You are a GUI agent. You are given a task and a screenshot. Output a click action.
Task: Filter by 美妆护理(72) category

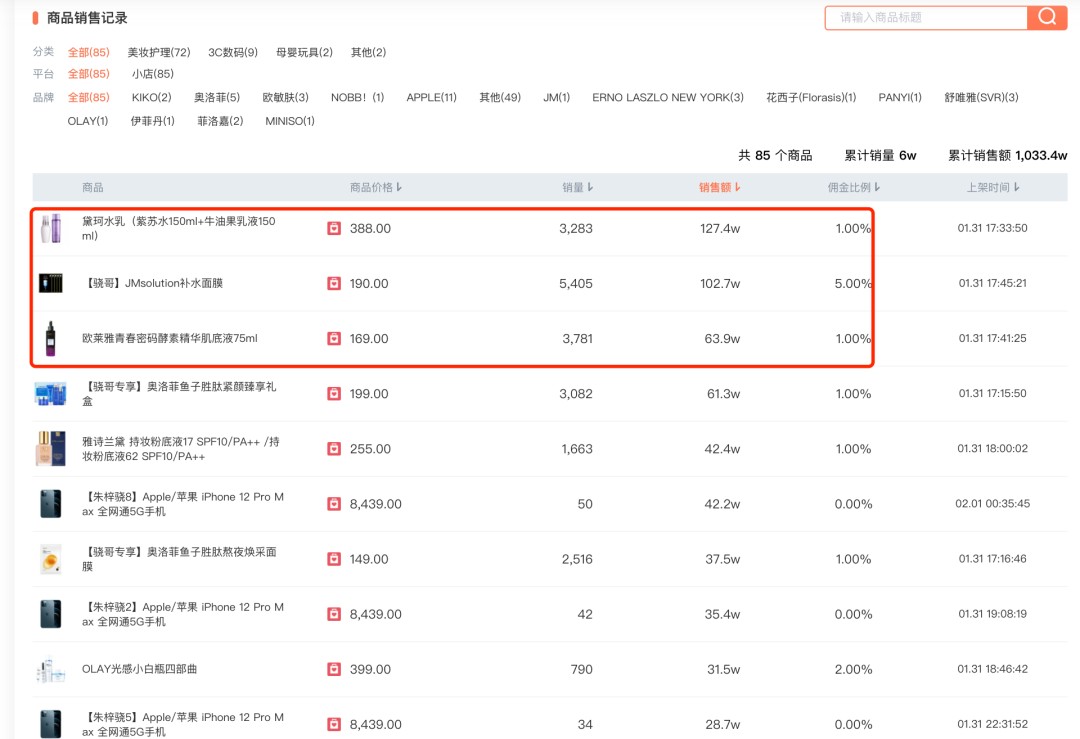pyautogui.click(x=159, y=52)
